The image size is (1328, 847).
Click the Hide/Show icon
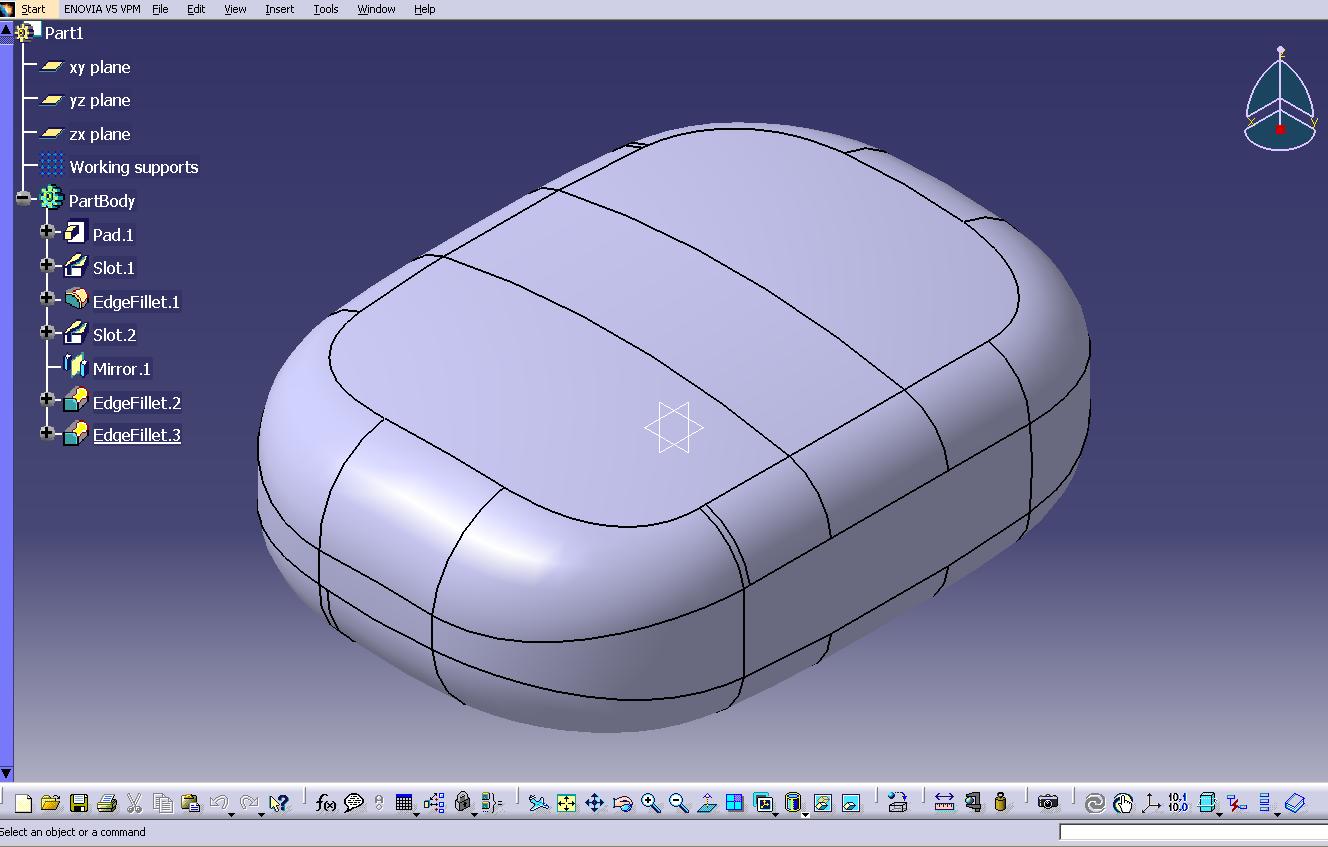click(823, 803)
